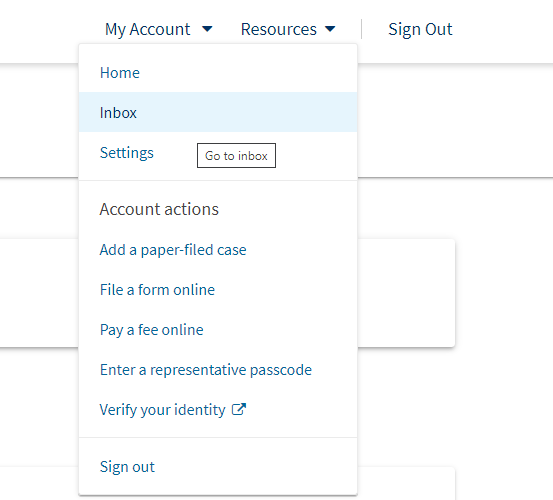The image size is (553, 500).
Task: Go to Home from account menu
Action: [x=120, y=73]
